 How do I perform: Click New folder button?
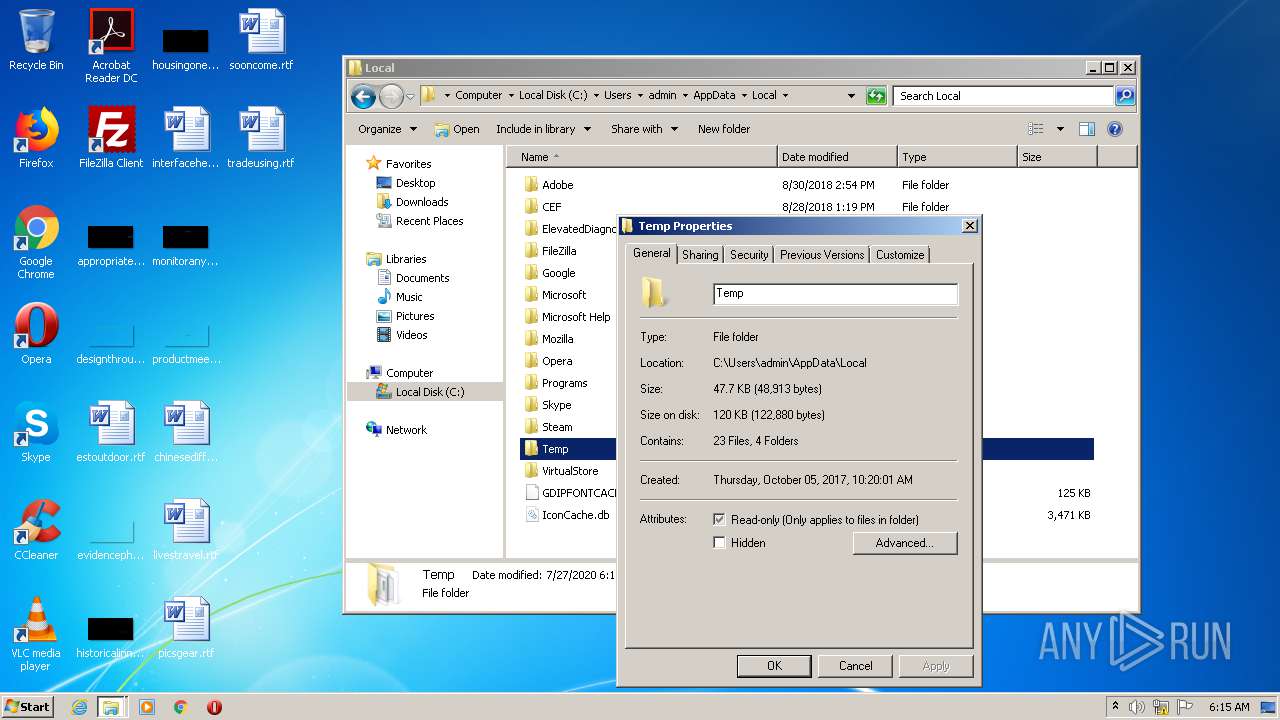(x=724, y=129)
